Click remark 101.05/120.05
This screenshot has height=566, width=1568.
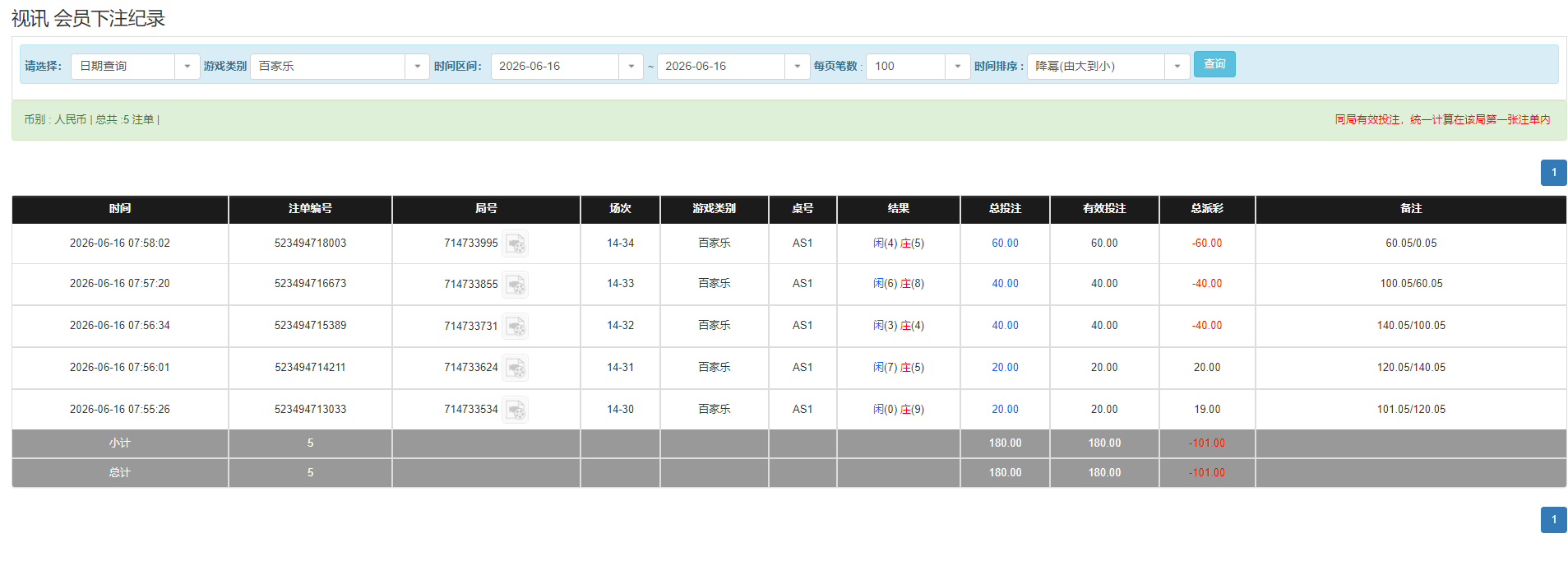click(1411, 410)
